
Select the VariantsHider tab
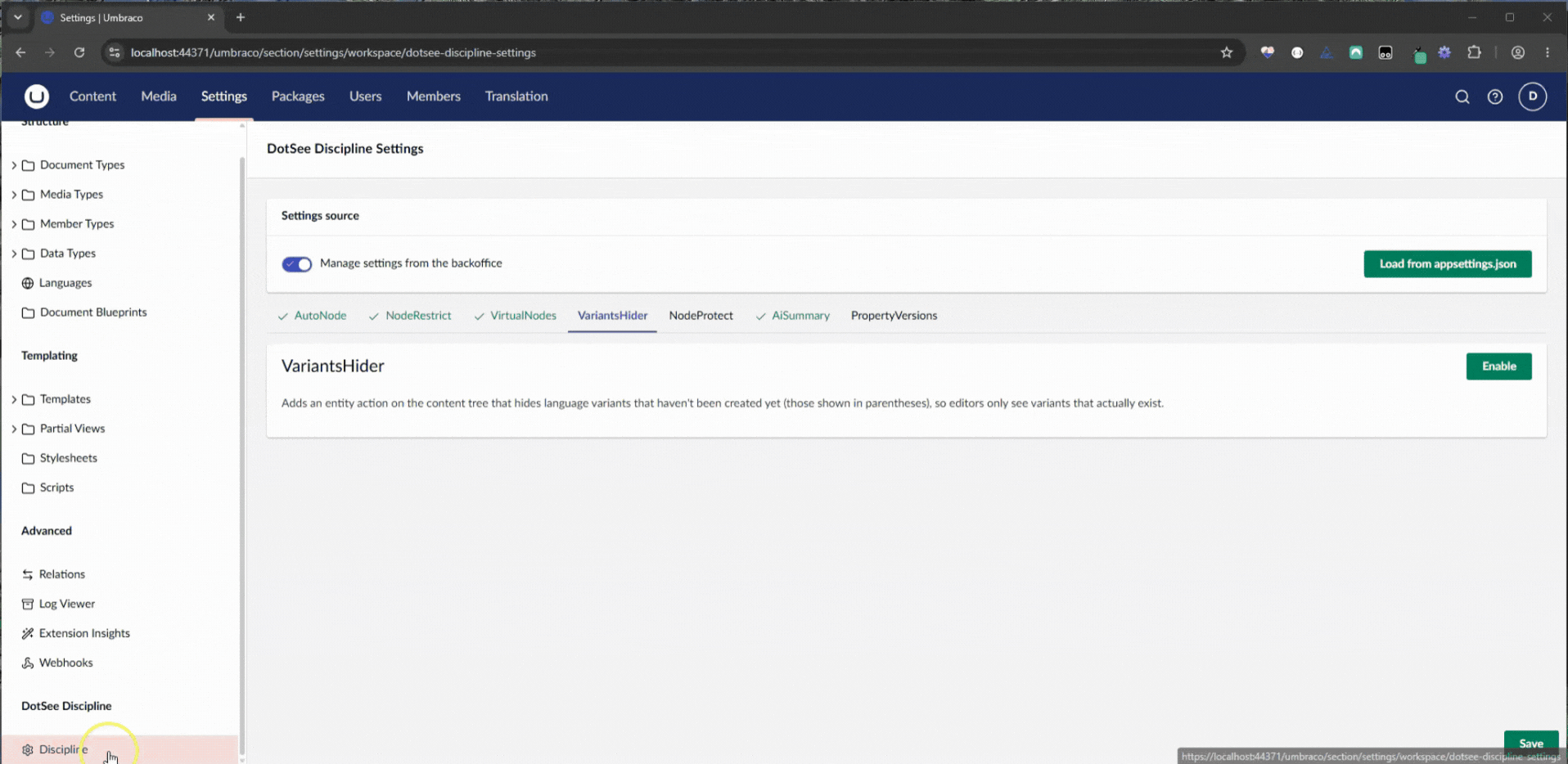tap(612, 316)
